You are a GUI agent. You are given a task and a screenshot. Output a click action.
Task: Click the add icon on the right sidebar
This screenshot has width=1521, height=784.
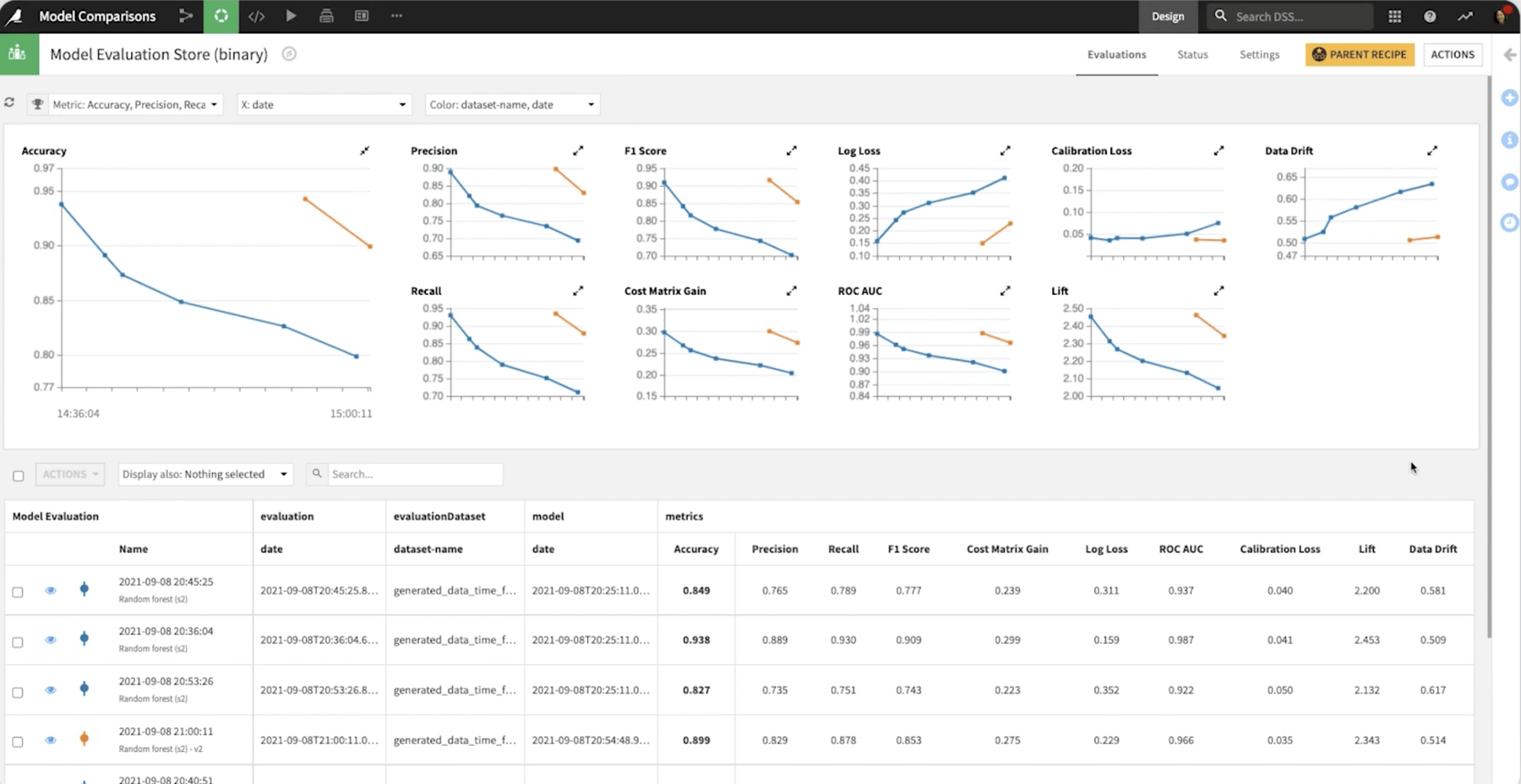[1509, 98]
